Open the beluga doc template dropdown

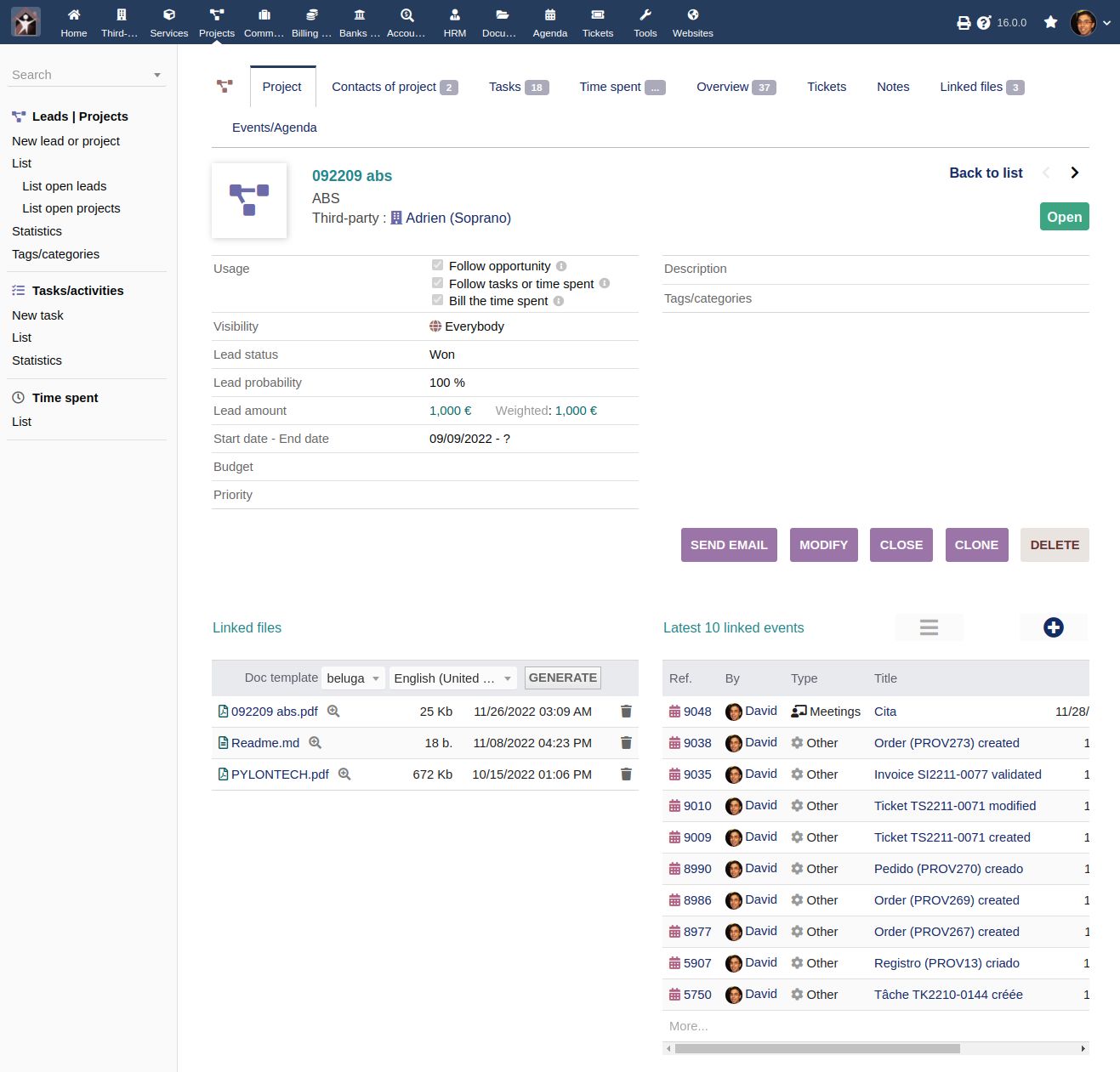(353, 678)
